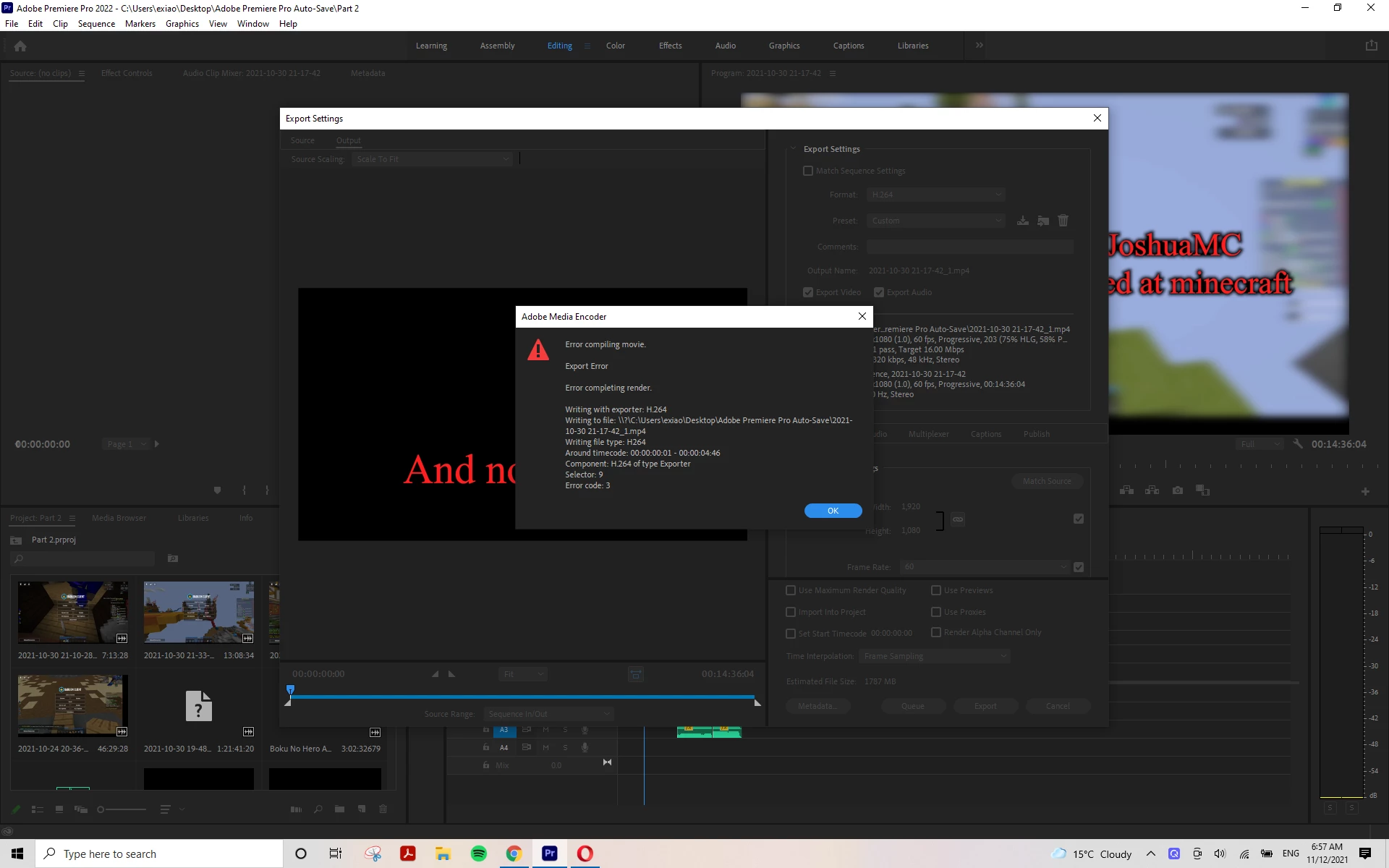
Task: Open the Frame Rate dropdown
Action: click(x=985, y=567)
